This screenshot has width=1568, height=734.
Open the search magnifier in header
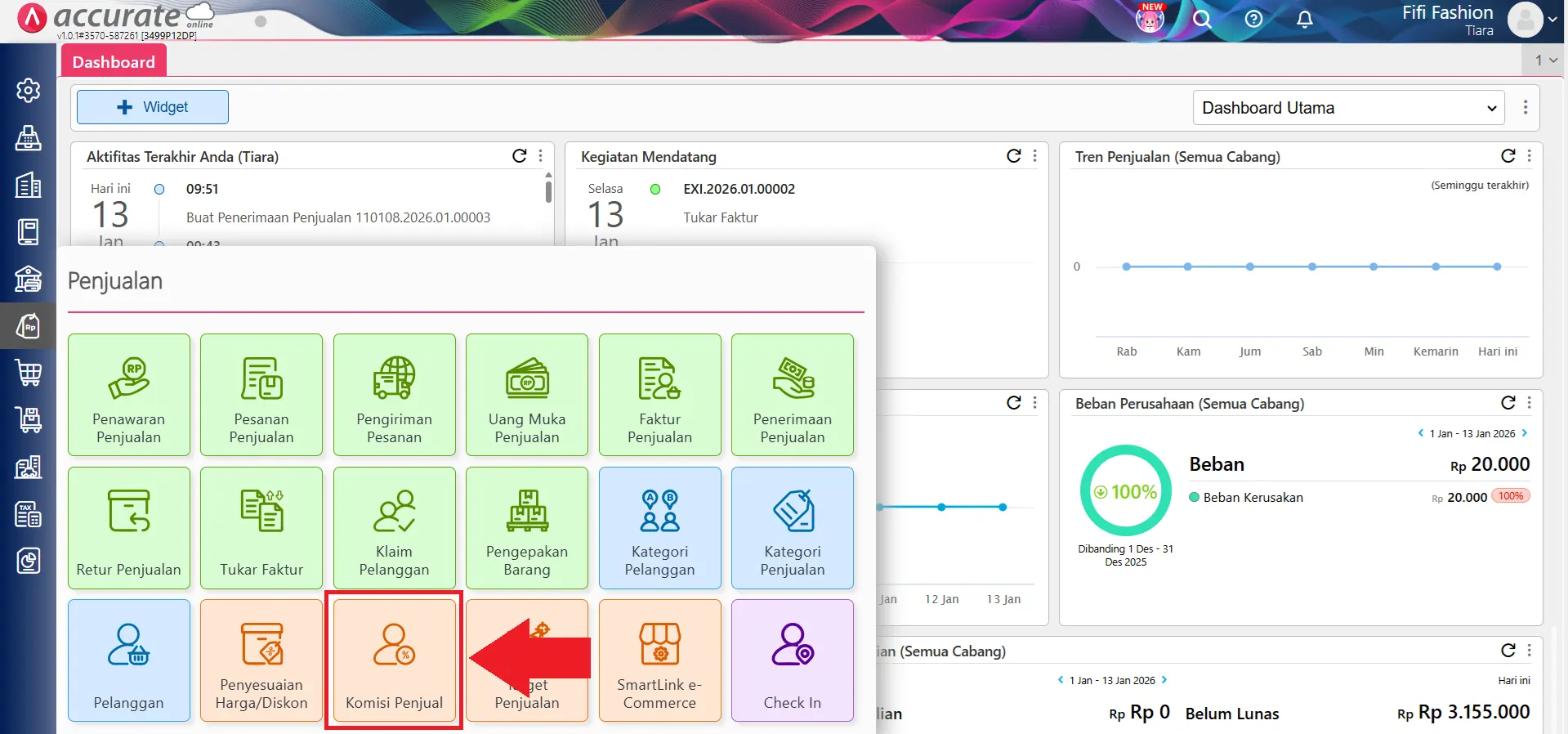(1201, 20)
